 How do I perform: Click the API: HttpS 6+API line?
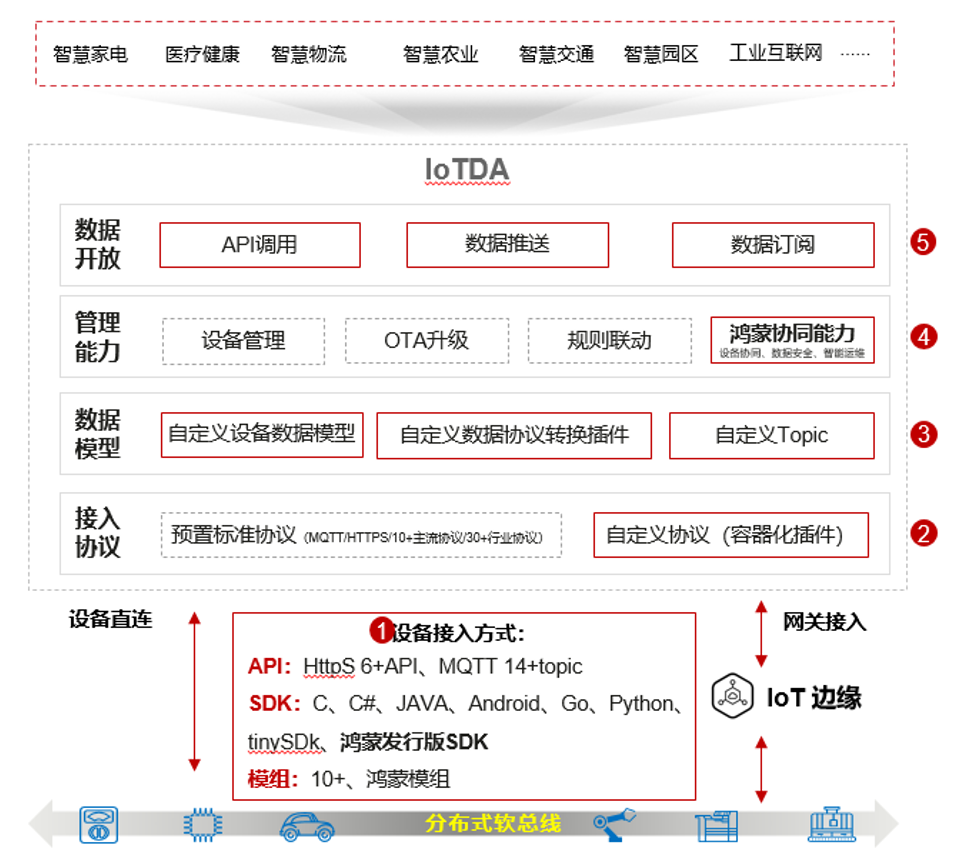pyautogui.click(x=415, y=666)
